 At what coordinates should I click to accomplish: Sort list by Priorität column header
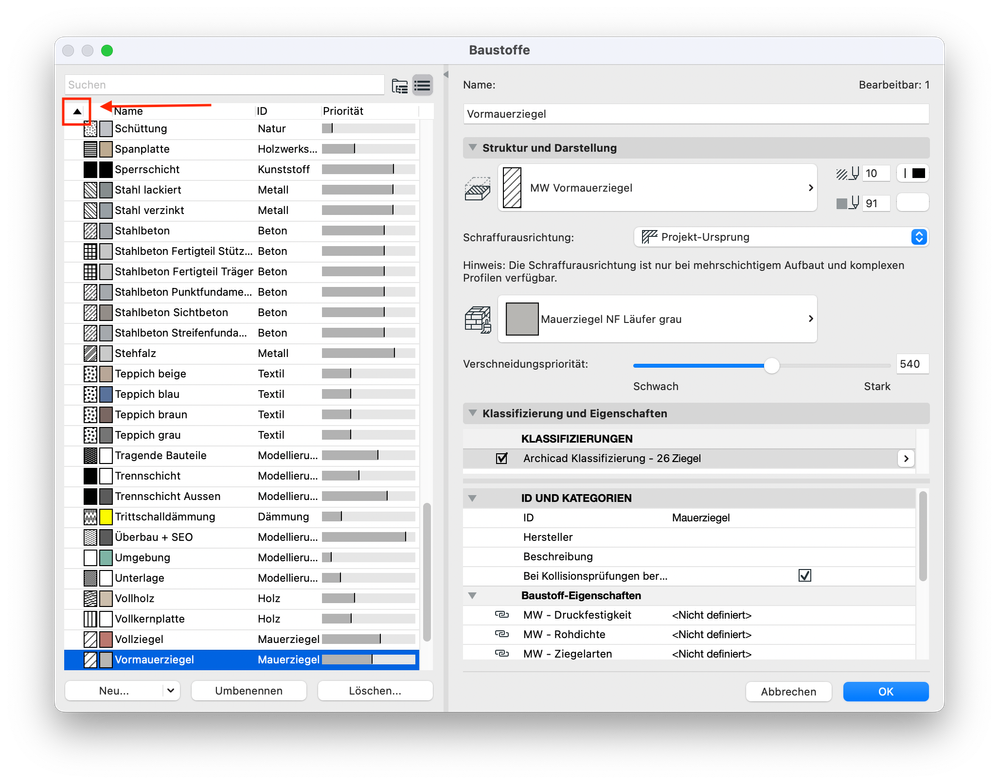point(370,111)
